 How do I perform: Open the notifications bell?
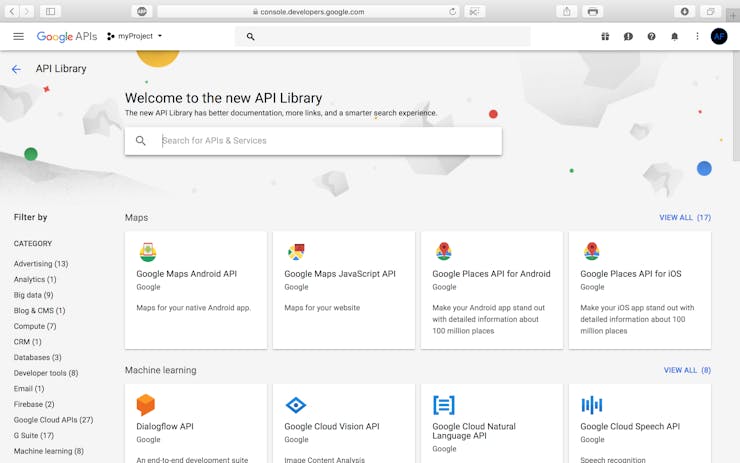(x=674, y=36)
